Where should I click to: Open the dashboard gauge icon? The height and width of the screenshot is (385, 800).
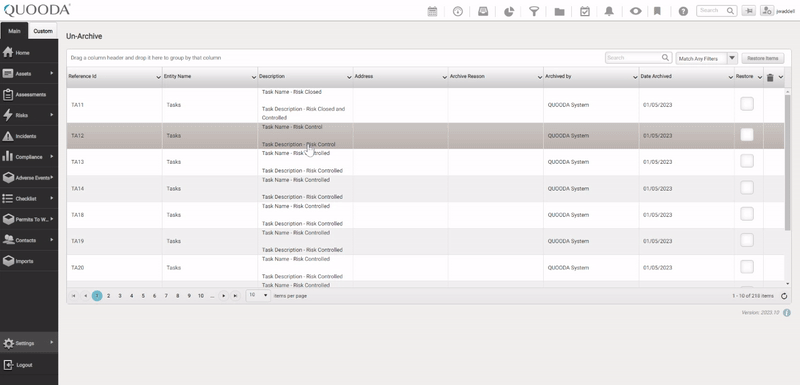pos(458,11)
